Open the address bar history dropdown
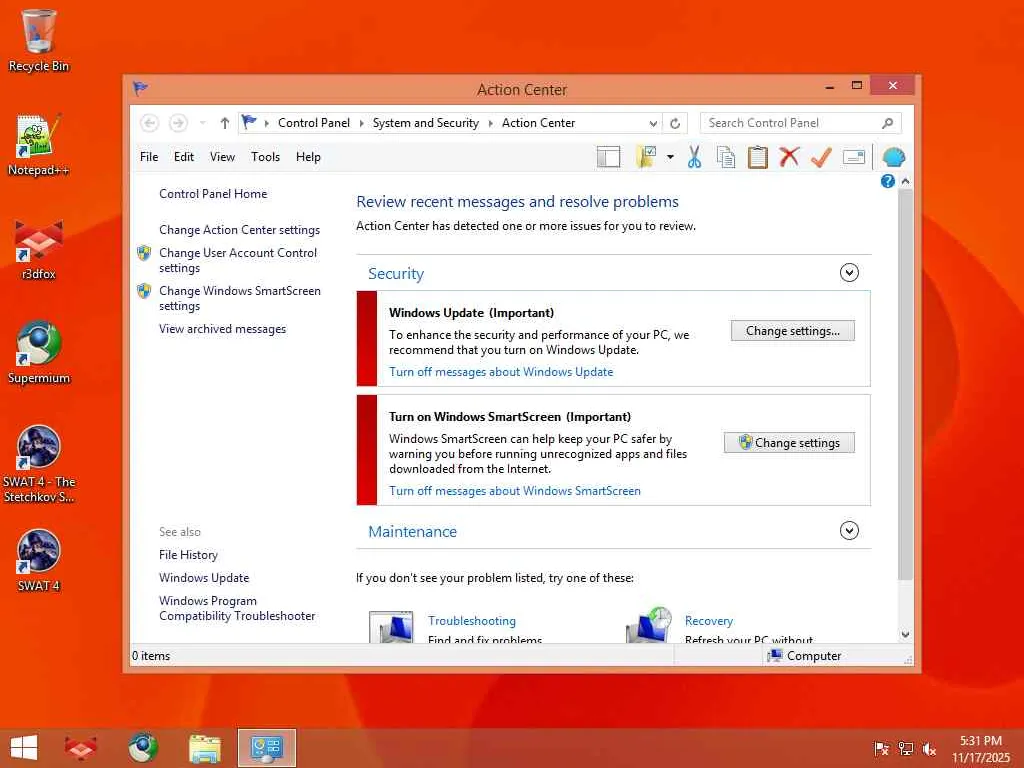Image resolution: width=1024 pixels, height=768 pixels. pyautogui.click(x=653, y=123)
